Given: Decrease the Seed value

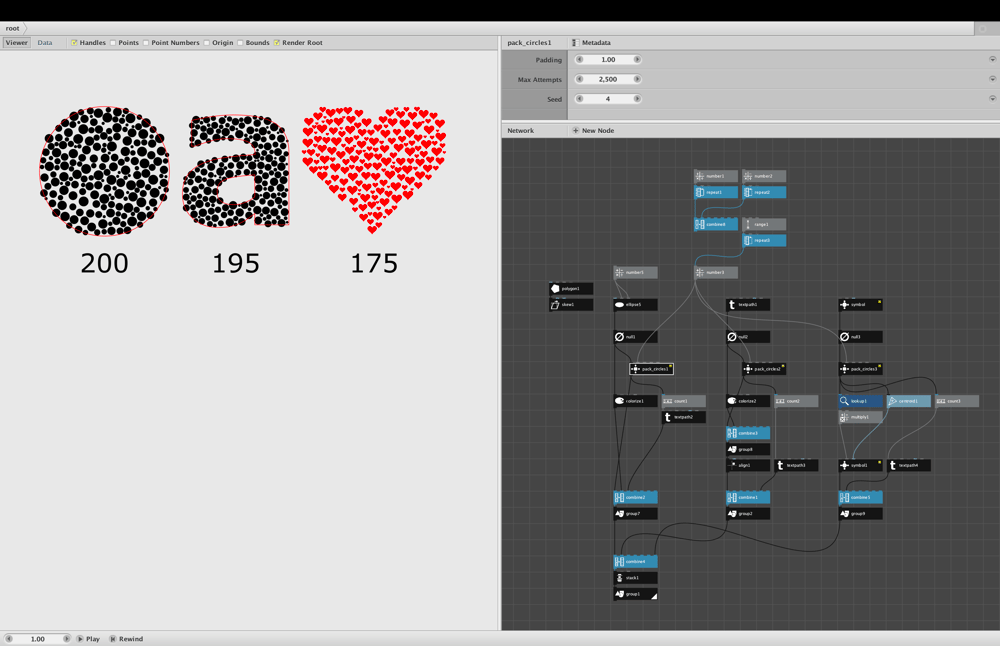Looking at the screenshot, I should coord(579,99).
